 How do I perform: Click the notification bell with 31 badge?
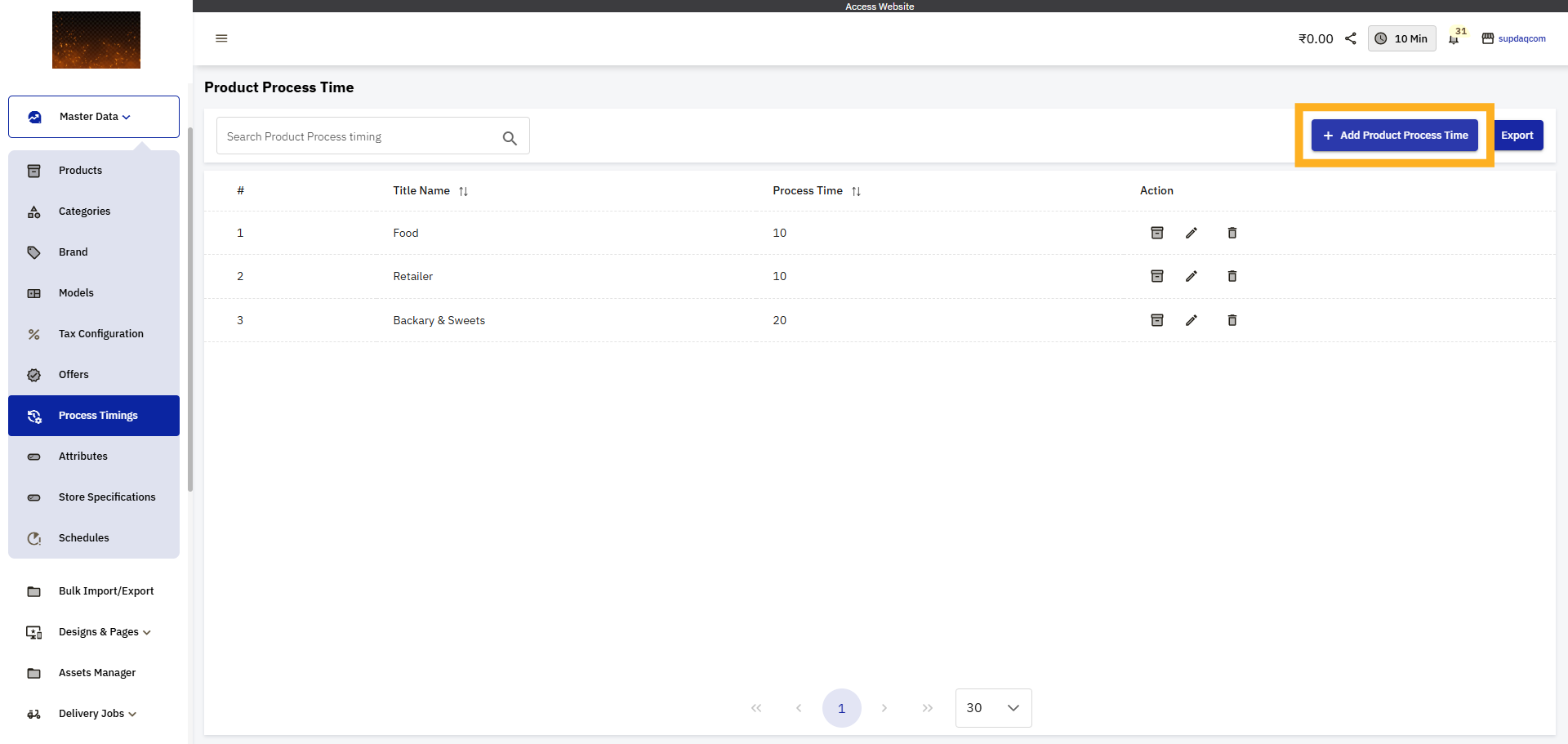[x=1454, y=38]
